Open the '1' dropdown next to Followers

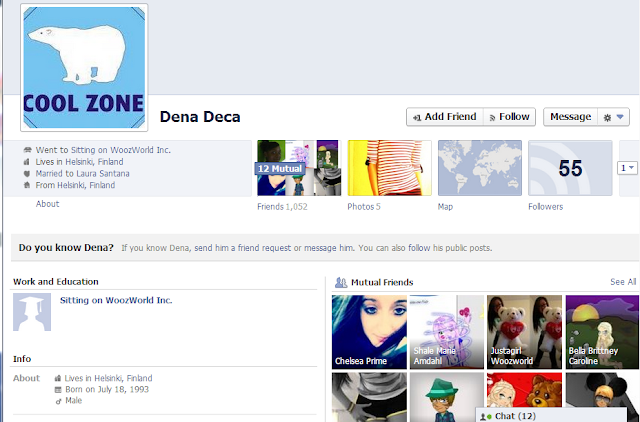(x=627, y=168)
